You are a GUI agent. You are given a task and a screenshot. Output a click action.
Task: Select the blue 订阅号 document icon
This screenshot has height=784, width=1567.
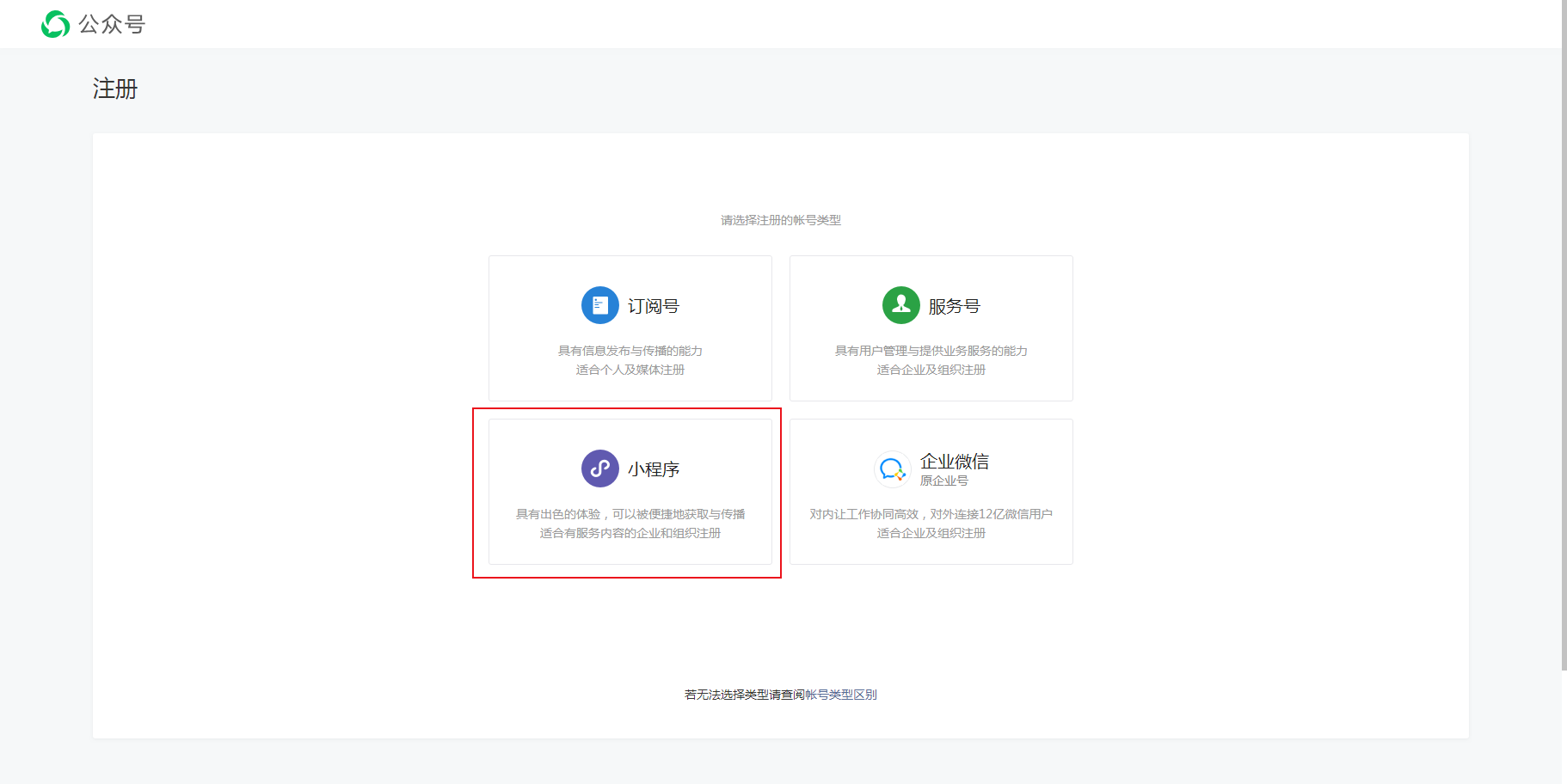click(600, 305)
